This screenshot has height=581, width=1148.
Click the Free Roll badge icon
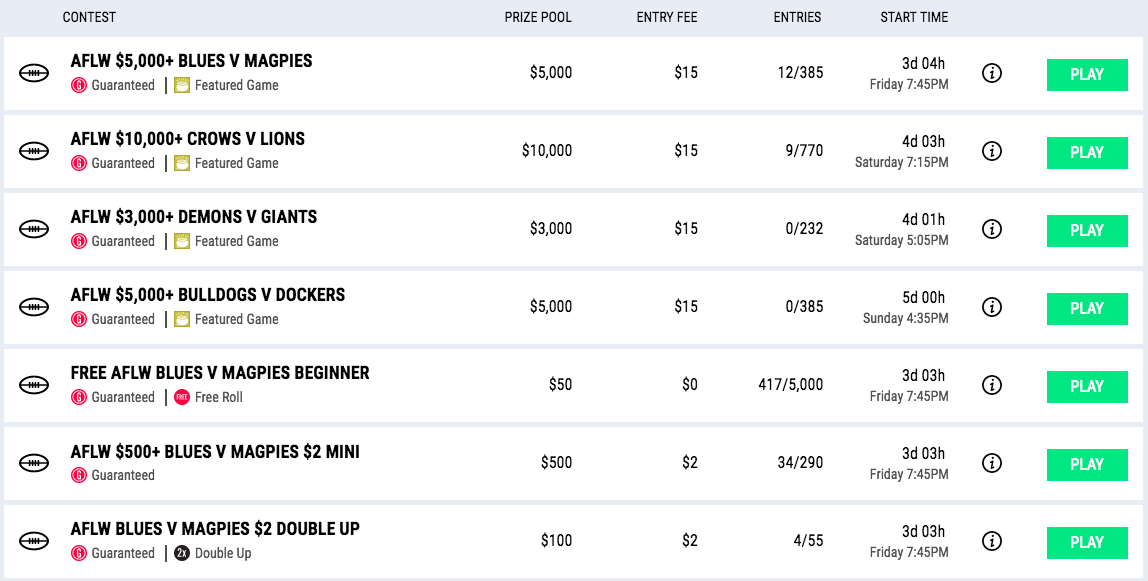click(182, 397)
